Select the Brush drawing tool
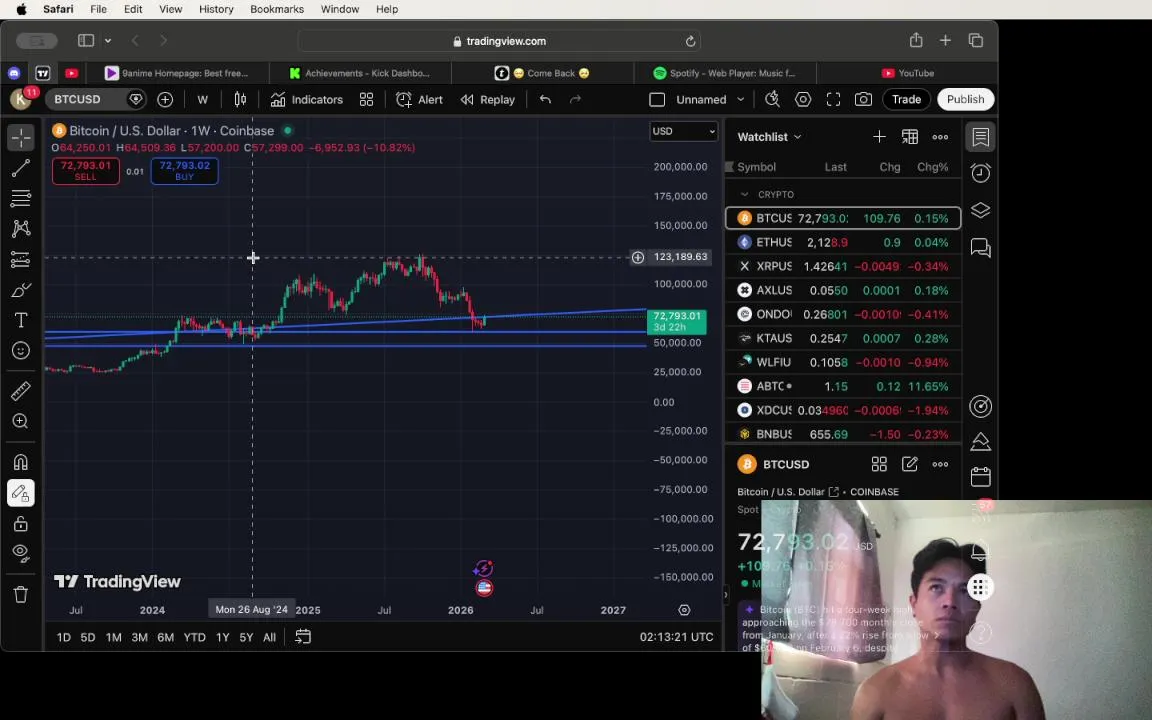The height and width of the screenshot is (720, 1152). (21, 289)
